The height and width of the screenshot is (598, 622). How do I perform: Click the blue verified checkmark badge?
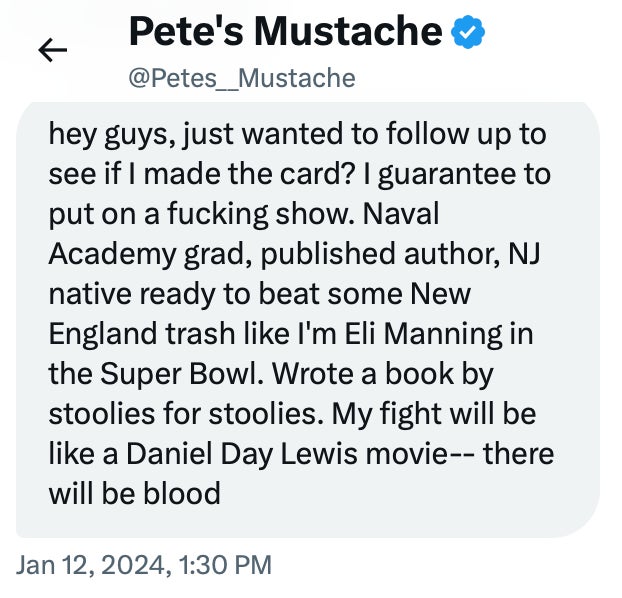click(467, 32)
